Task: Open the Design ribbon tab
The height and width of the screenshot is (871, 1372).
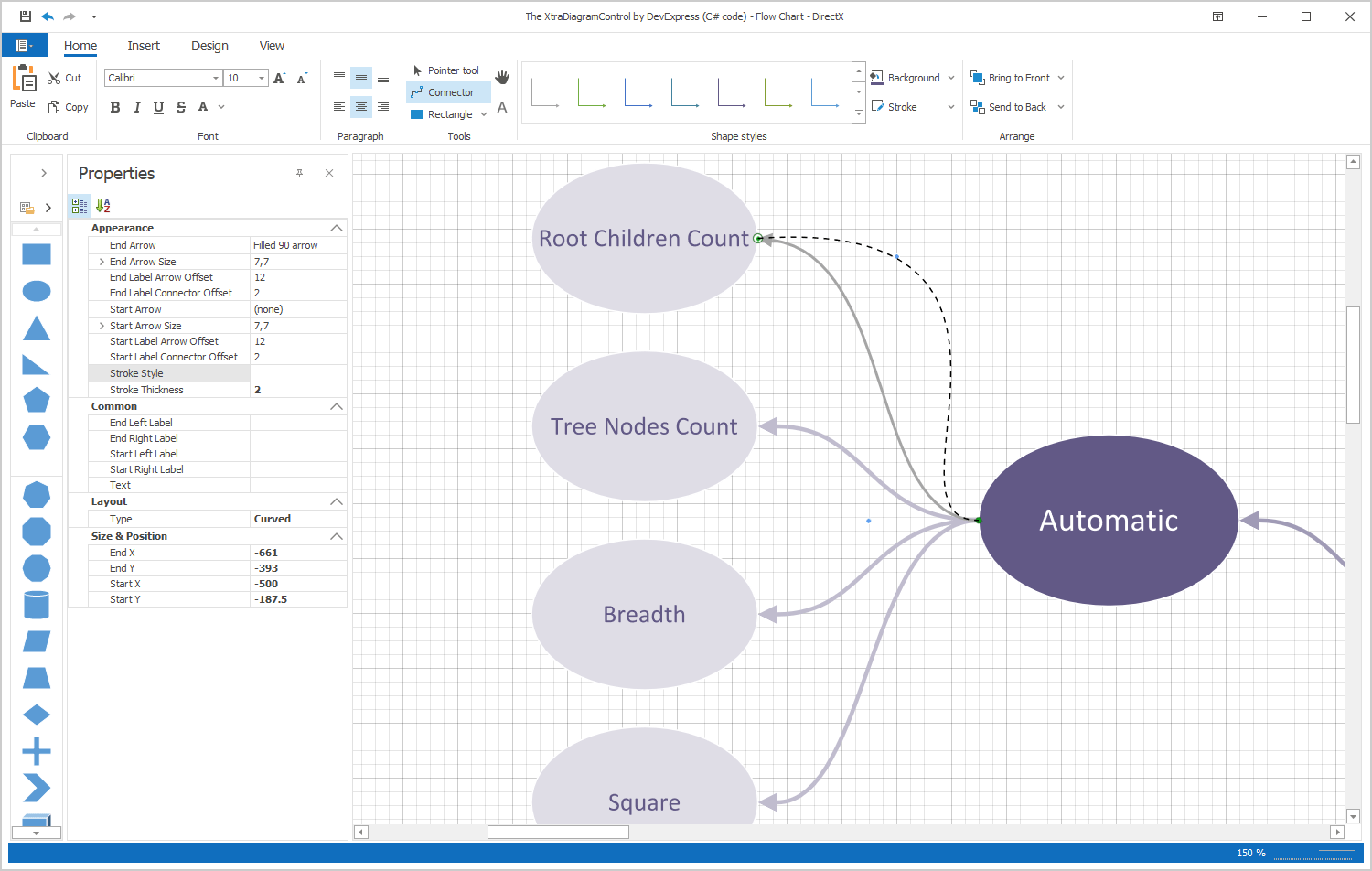Action: (209, 45)
